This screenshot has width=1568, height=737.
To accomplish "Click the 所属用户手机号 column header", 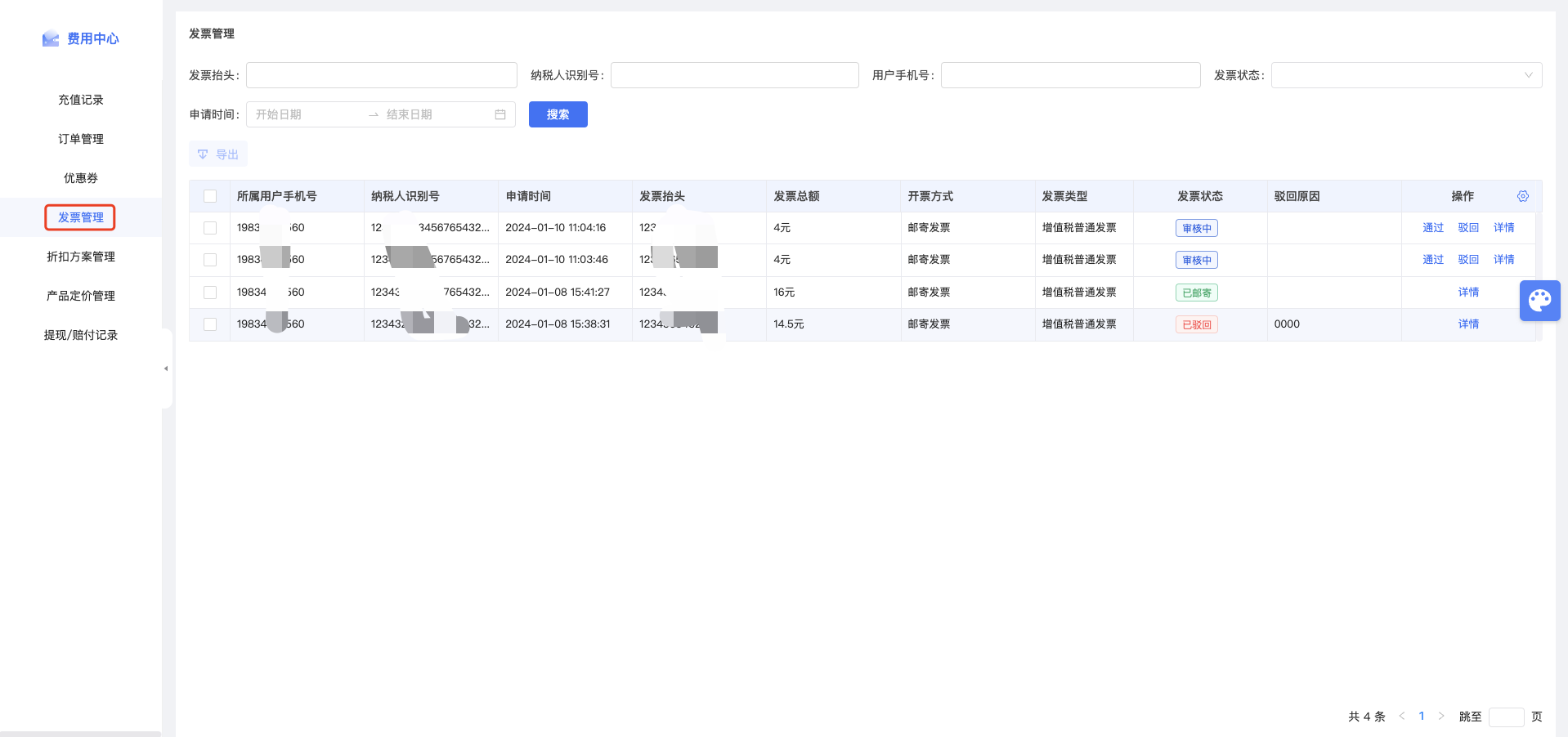I will tap(277, 196).
